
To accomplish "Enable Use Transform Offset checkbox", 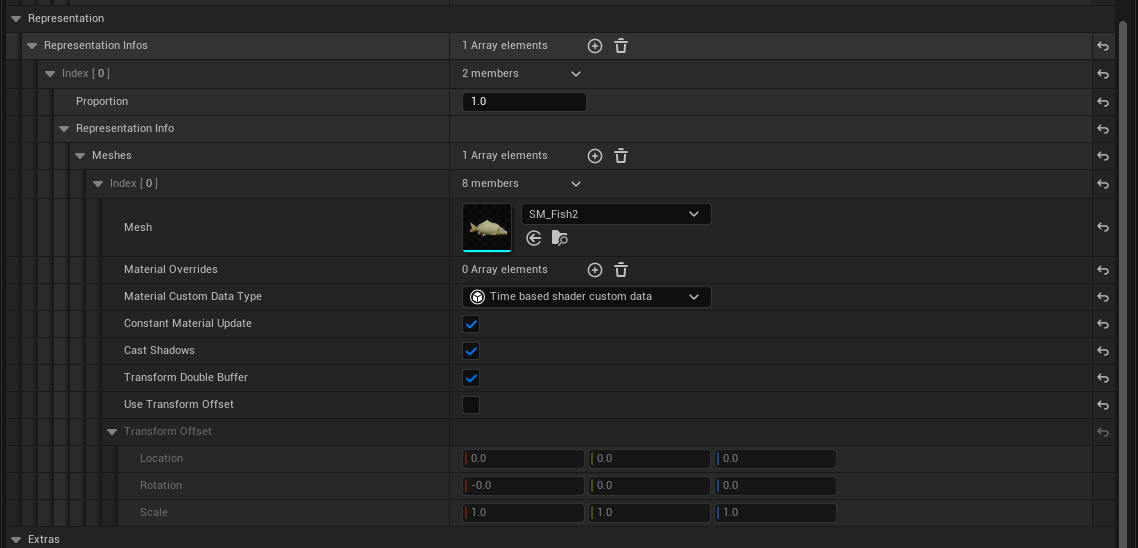I will tap(471, 405).
